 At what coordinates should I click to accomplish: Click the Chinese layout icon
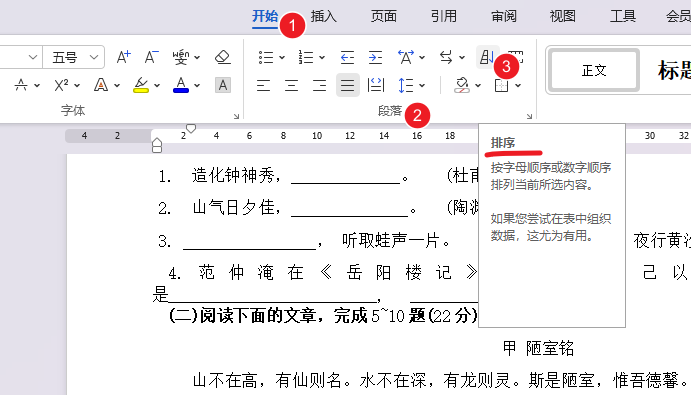[405, 57]
